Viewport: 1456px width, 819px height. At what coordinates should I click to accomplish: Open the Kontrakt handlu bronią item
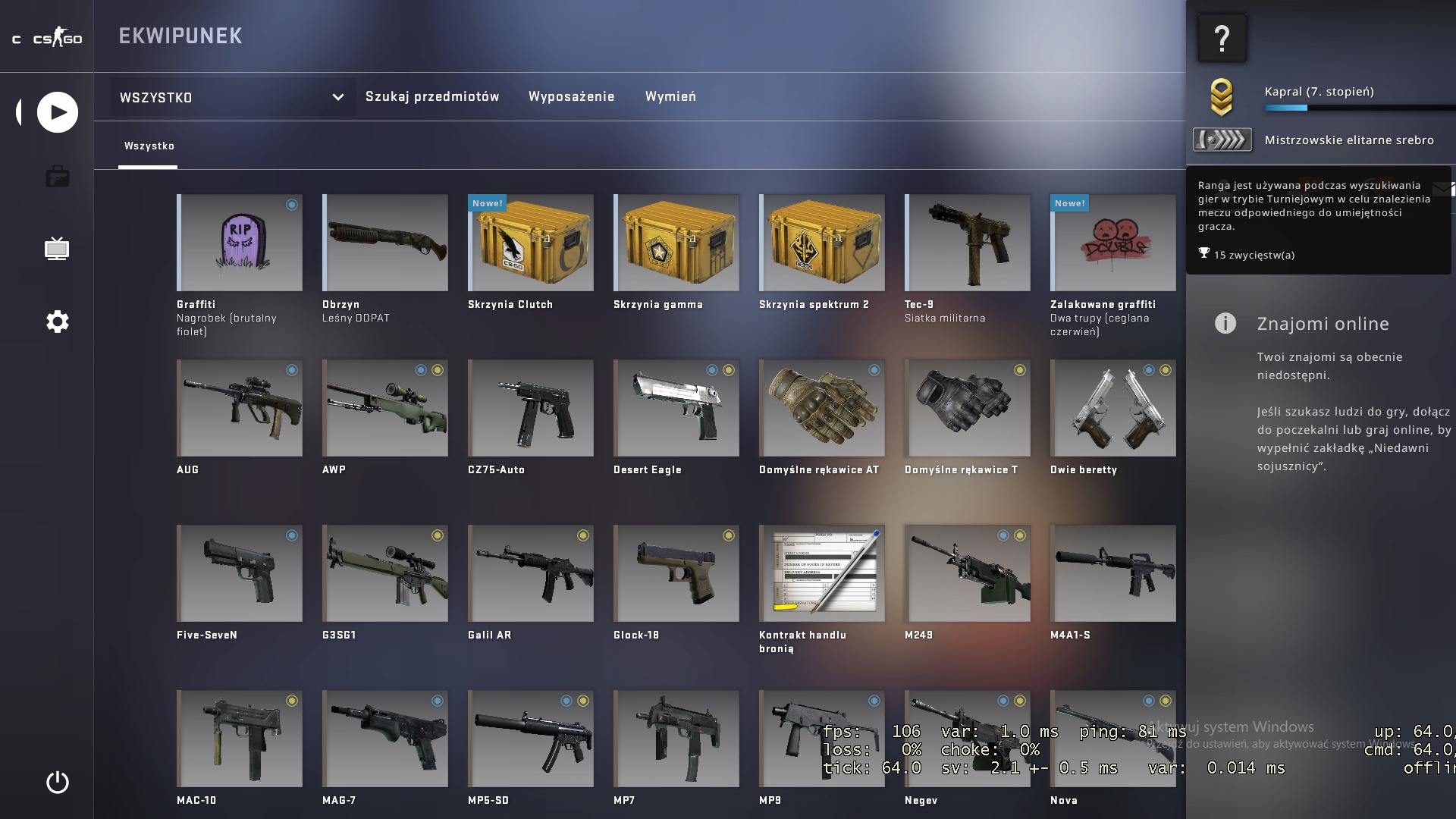822,573
